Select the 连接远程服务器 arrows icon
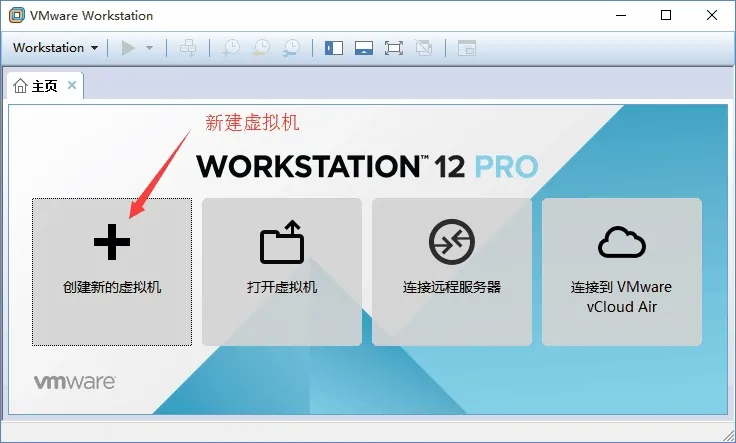 tap(452, 242)
